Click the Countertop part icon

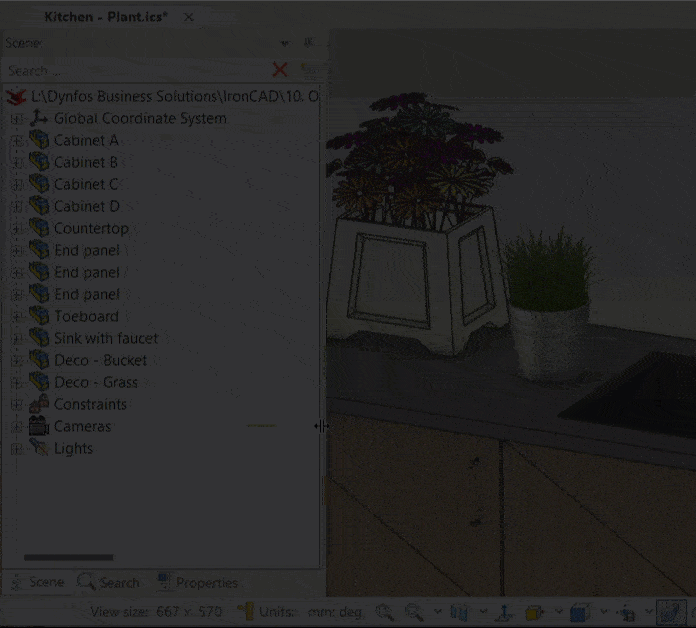[x=39, y=228]
